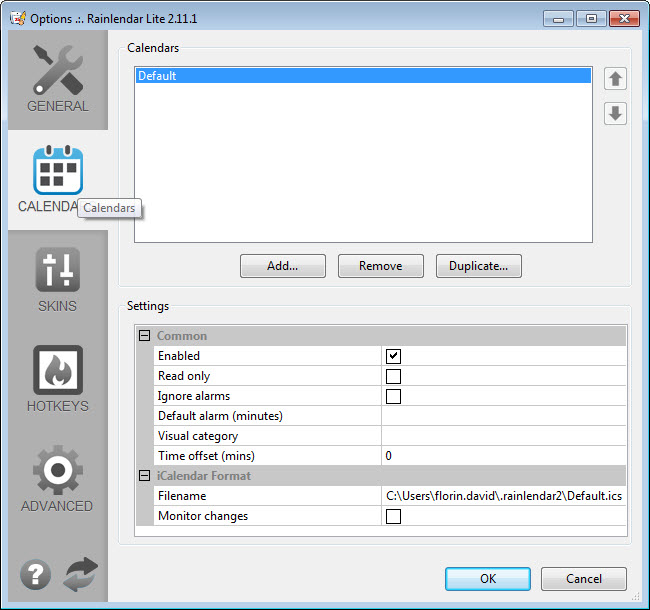Click the Rainlendar app icon in title bar
Viewport: 650px width, 610px height.
18,19
